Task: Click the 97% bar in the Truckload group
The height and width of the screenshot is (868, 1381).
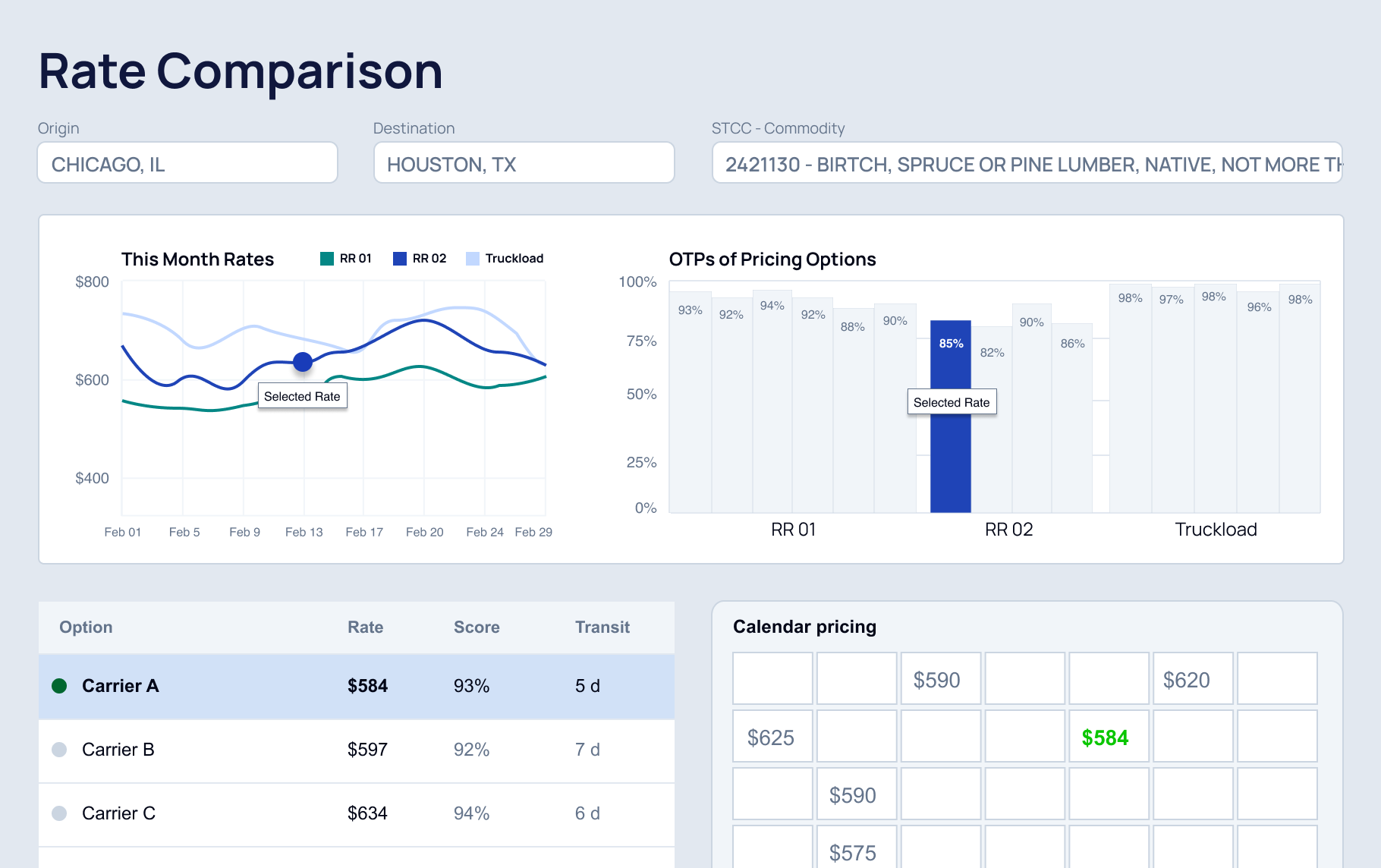Action: [x=1172, y=400]
